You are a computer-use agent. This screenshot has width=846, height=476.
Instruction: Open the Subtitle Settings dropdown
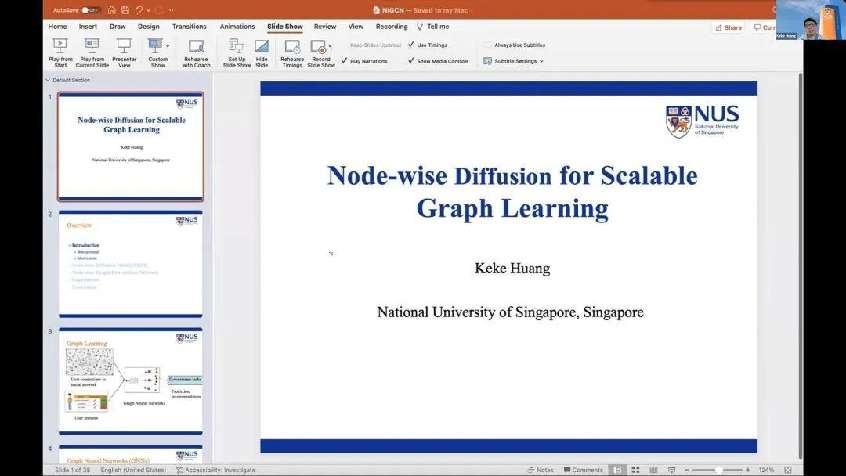(514, 61)
